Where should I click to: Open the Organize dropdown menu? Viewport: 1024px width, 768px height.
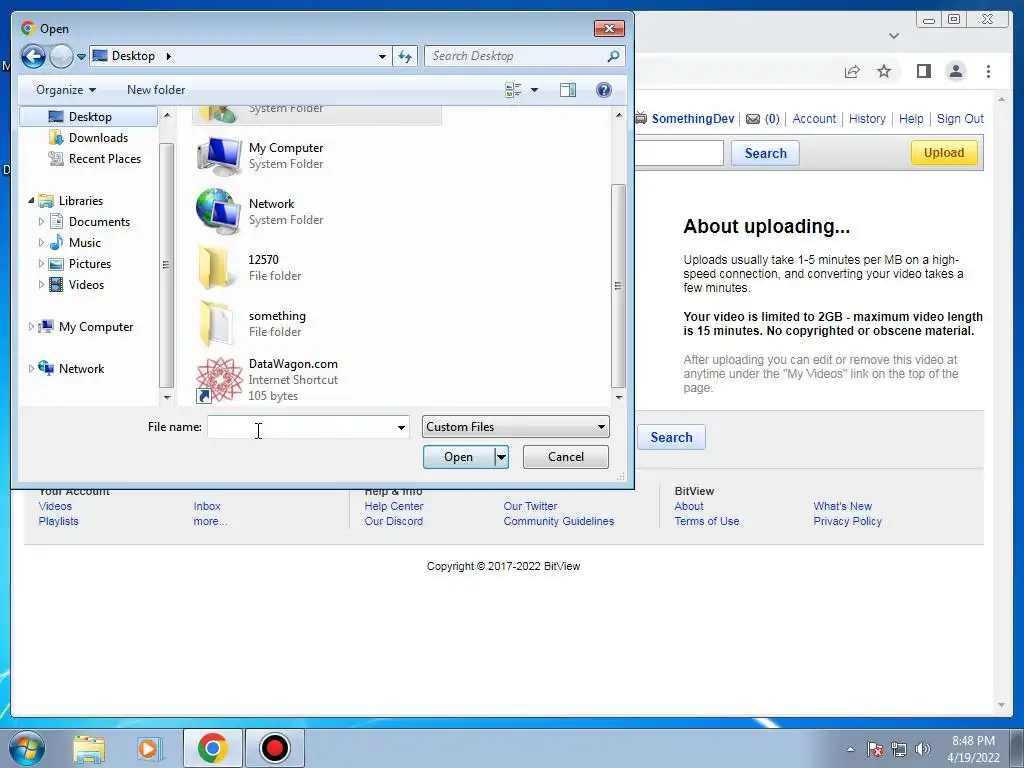(x=66, y=90)
